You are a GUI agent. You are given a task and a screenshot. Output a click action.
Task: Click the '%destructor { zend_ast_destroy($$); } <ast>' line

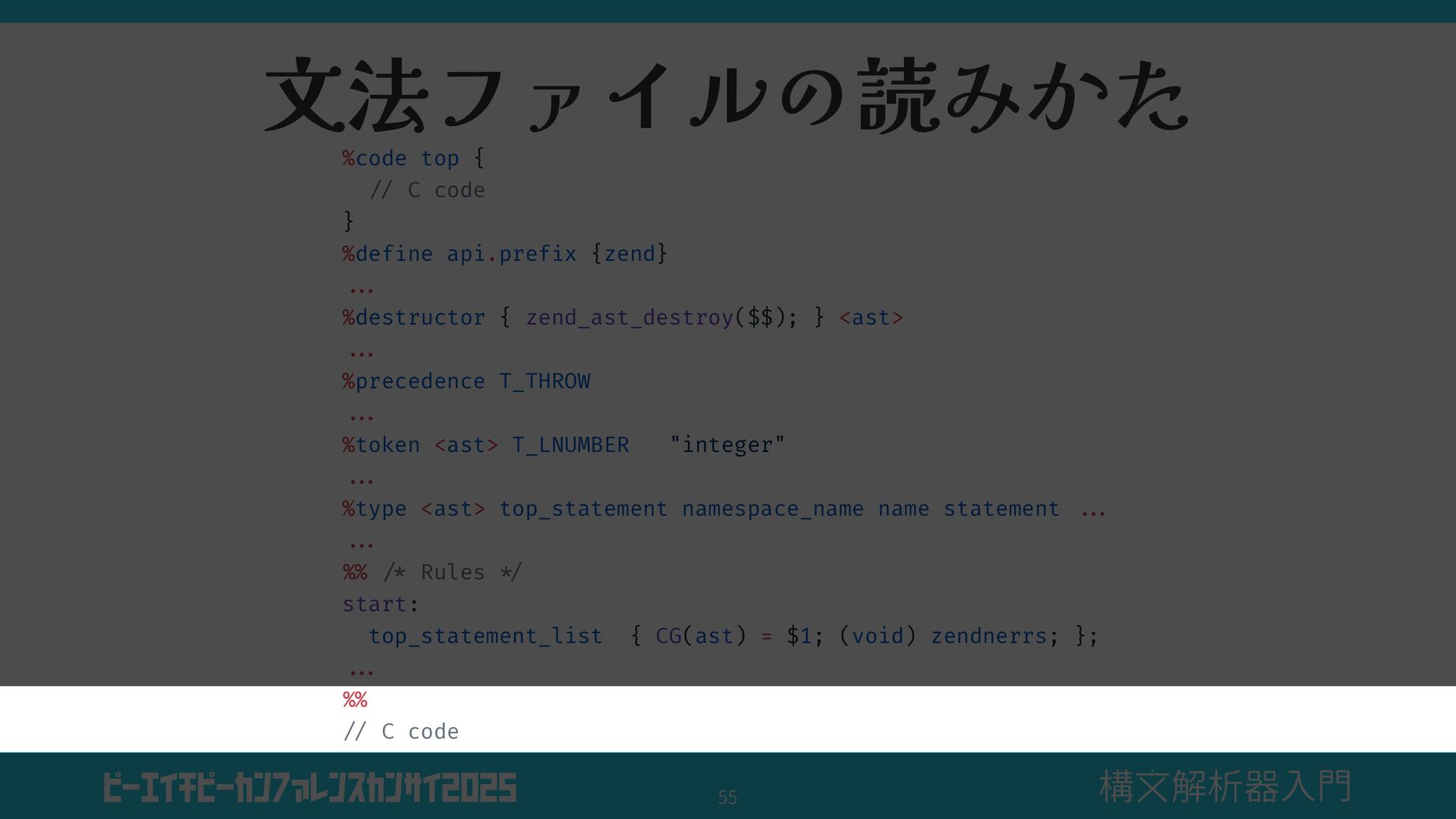pos(623,317)
